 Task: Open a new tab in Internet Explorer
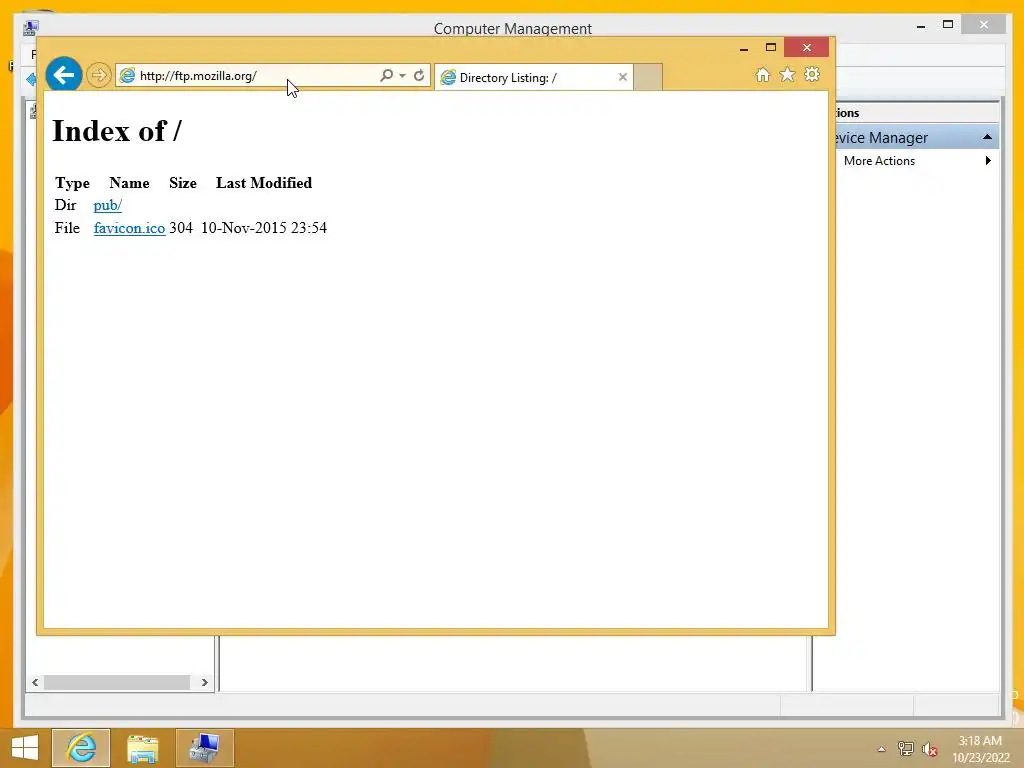[648, 77]
